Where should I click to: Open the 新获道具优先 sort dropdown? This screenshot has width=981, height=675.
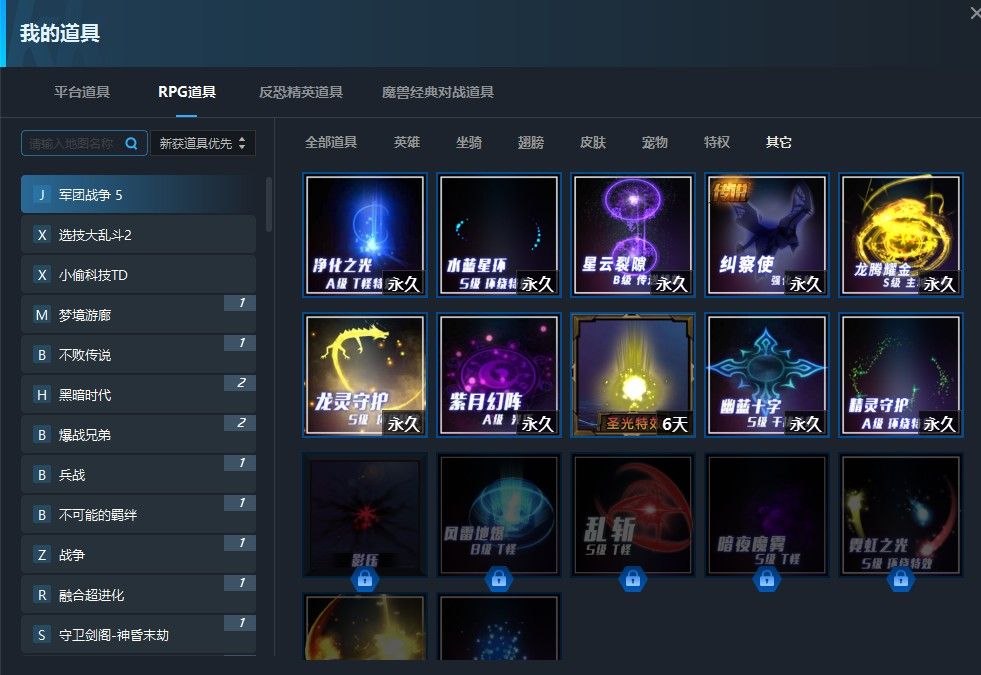pyautogui.click(x=203, y=143)
